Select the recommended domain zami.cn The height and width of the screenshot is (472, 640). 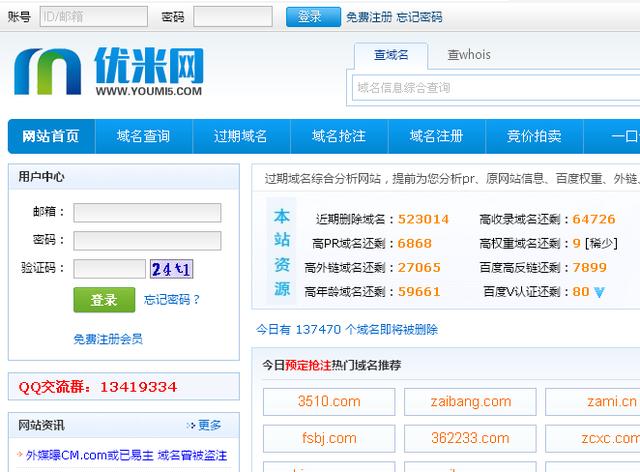(x=593, y=402)
